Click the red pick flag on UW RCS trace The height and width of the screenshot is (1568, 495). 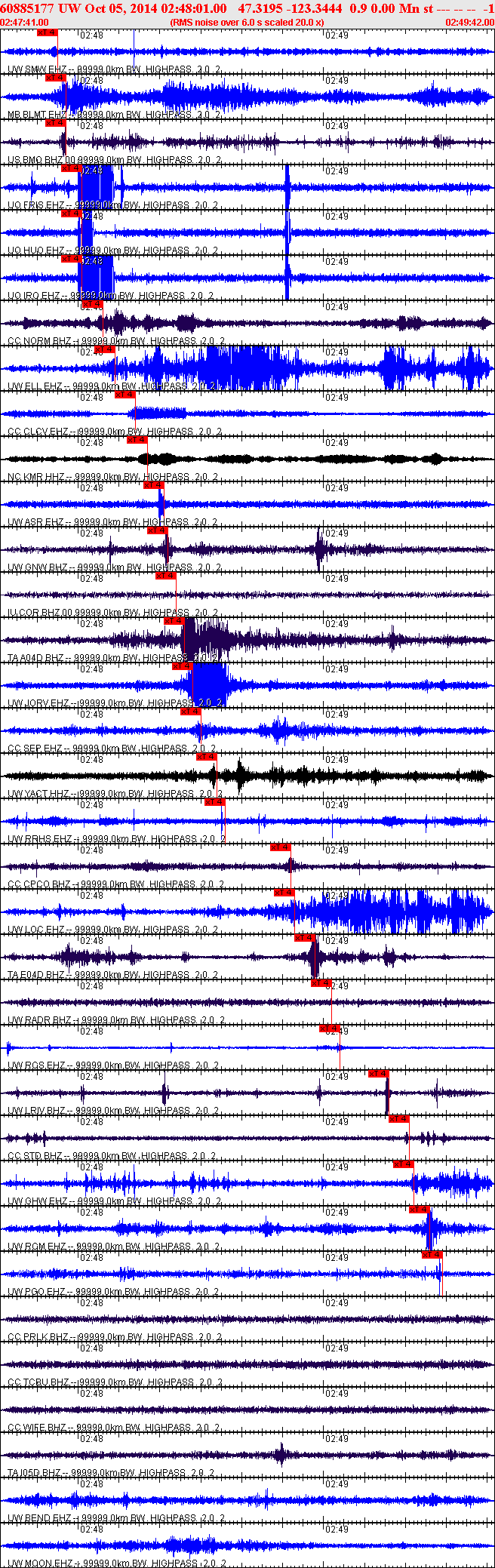329,1028
